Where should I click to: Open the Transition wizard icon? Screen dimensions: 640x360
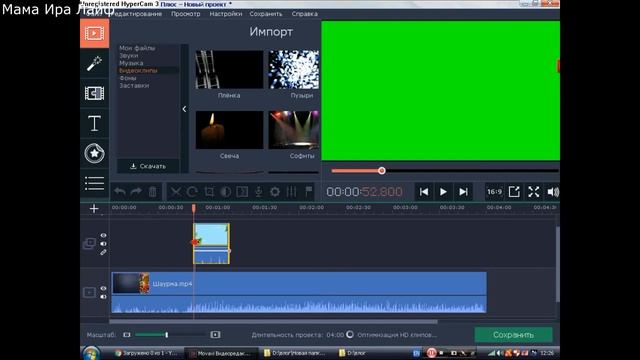click(242, 191)
